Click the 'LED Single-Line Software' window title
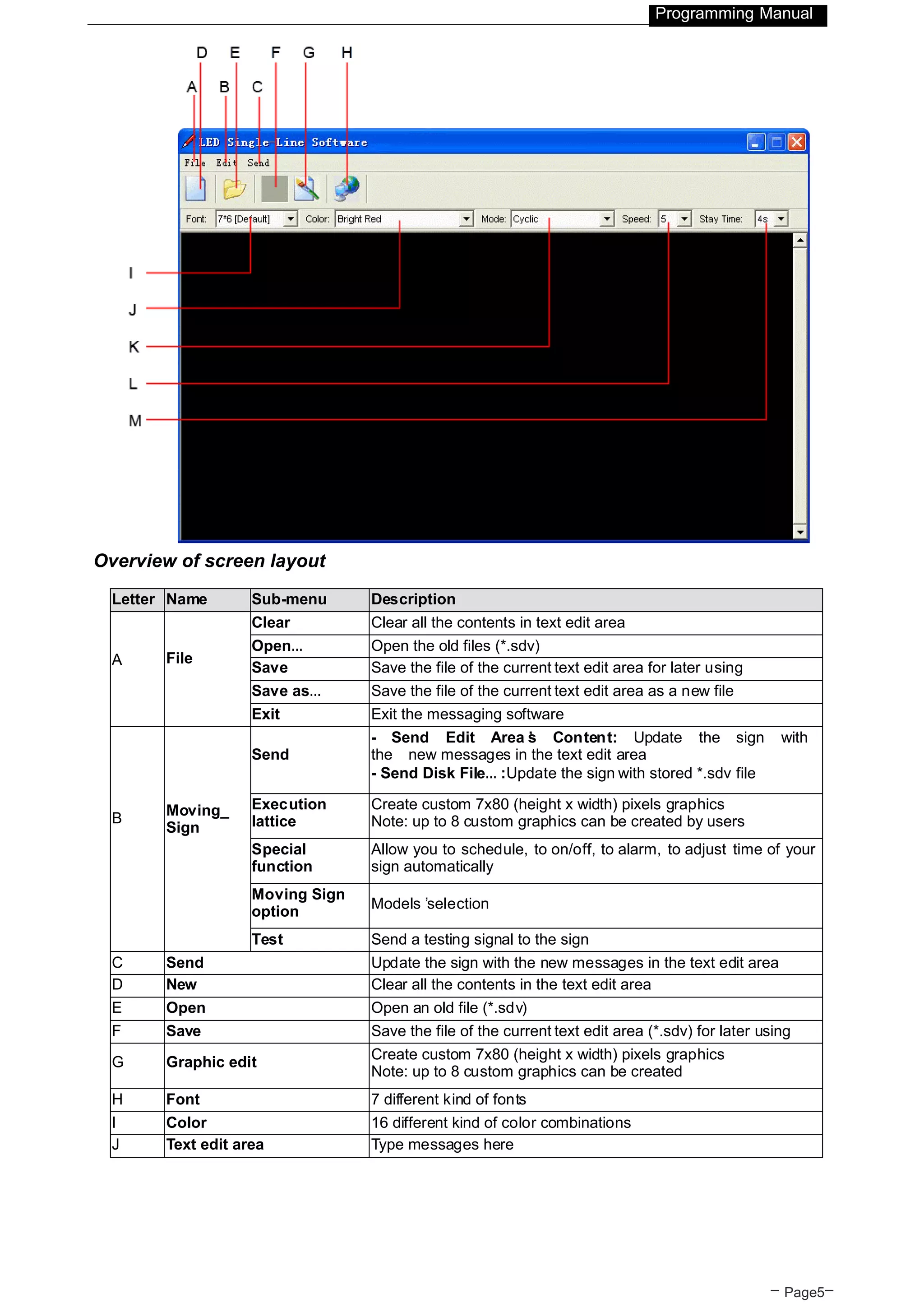 [283, 142]
